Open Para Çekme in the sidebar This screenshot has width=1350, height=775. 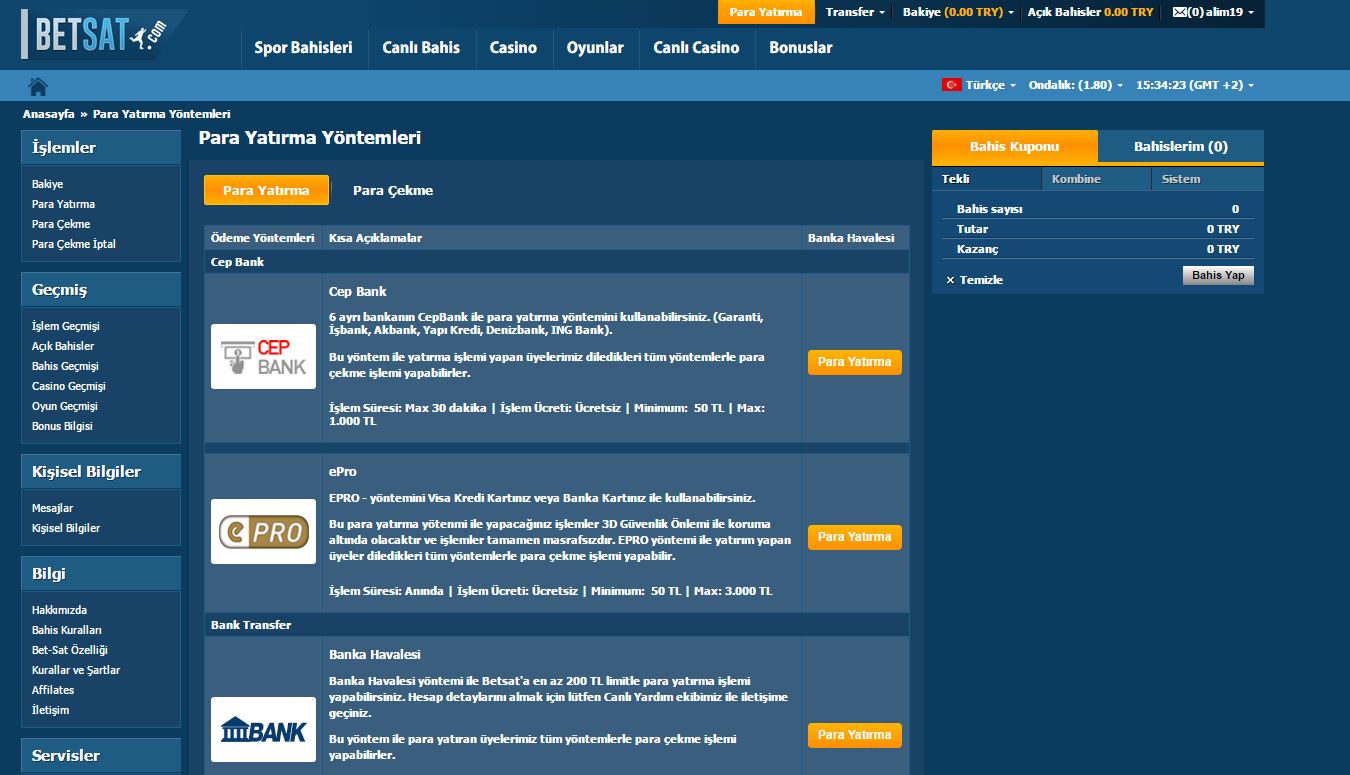(61, 224)
